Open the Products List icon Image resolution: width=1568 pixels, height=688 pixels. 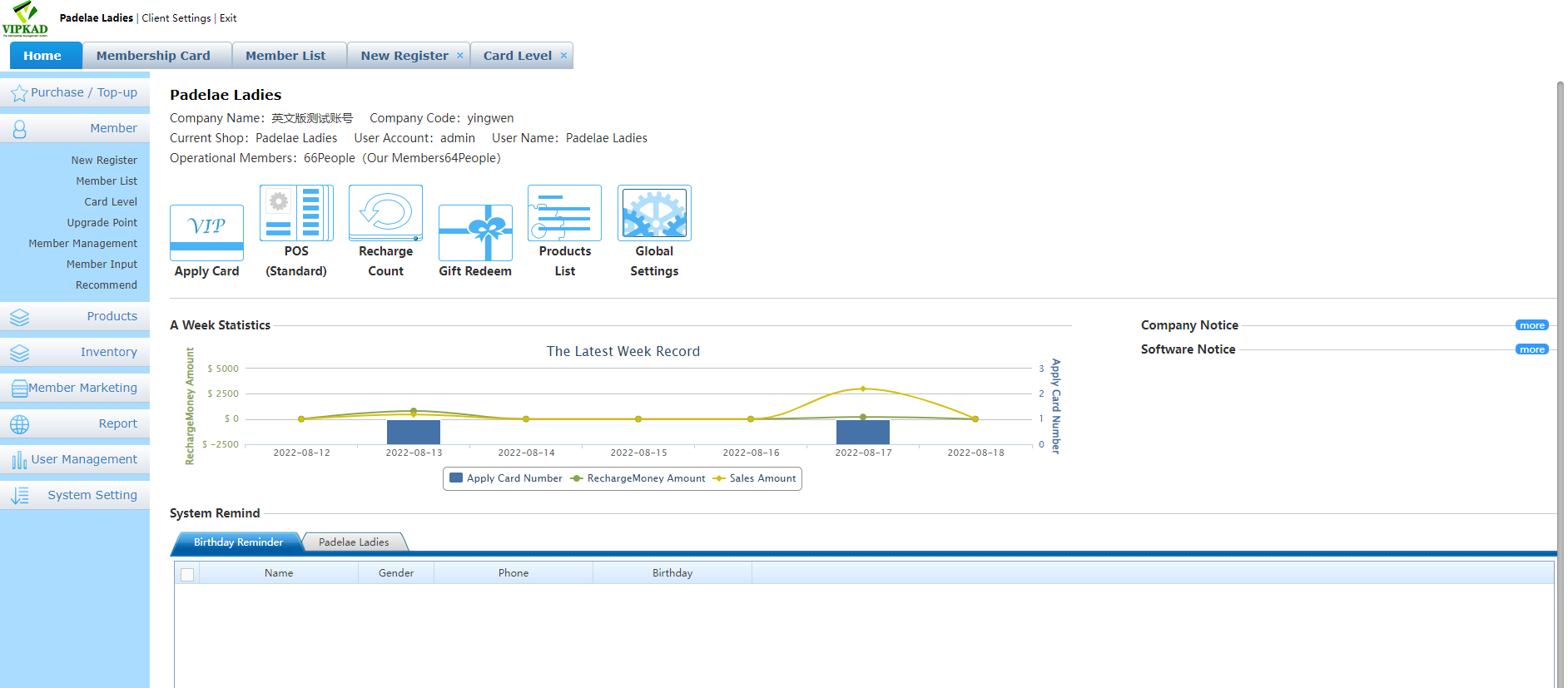coord(564,213)
